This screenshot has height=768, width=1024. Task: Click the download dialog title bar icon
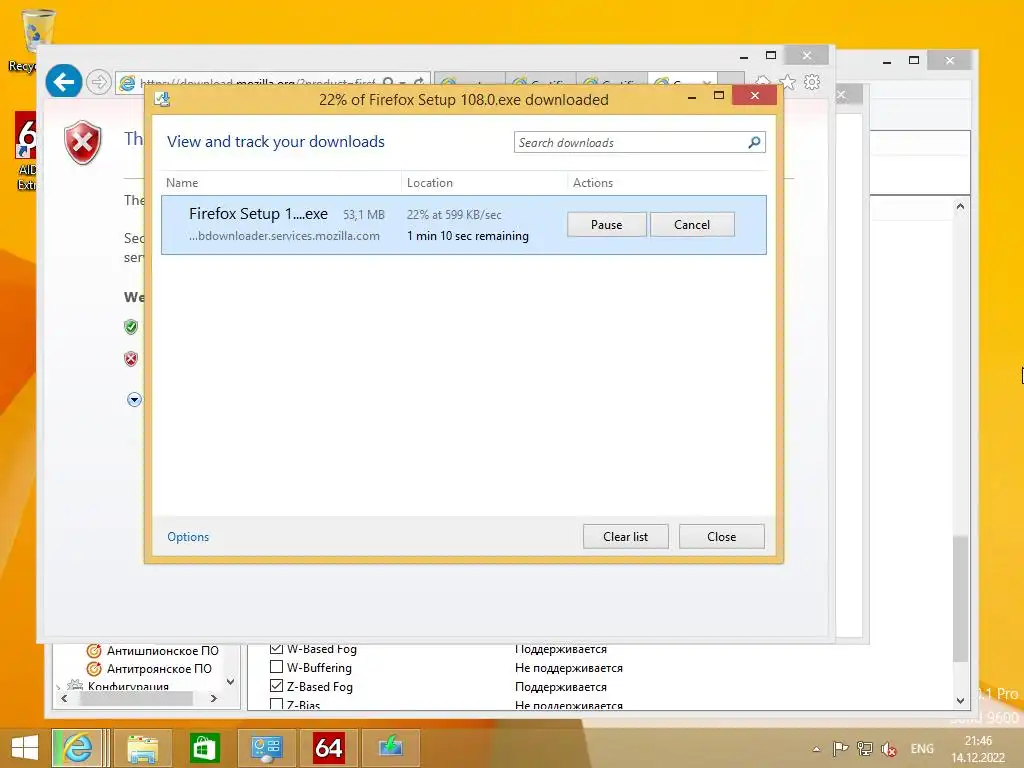point(162,99)
